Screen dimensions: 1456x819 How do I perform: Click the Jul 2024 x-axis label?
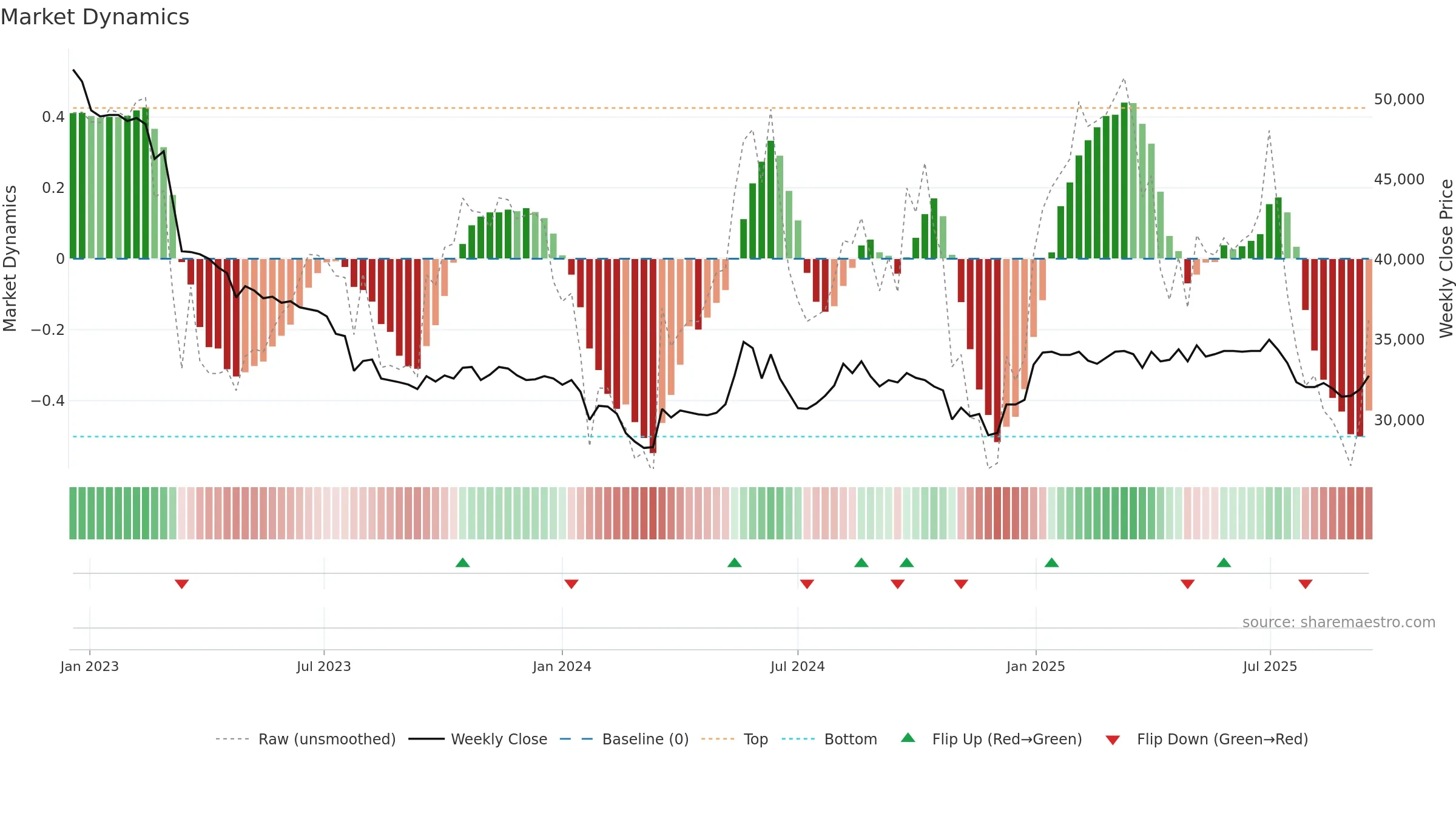coord(798,666)
